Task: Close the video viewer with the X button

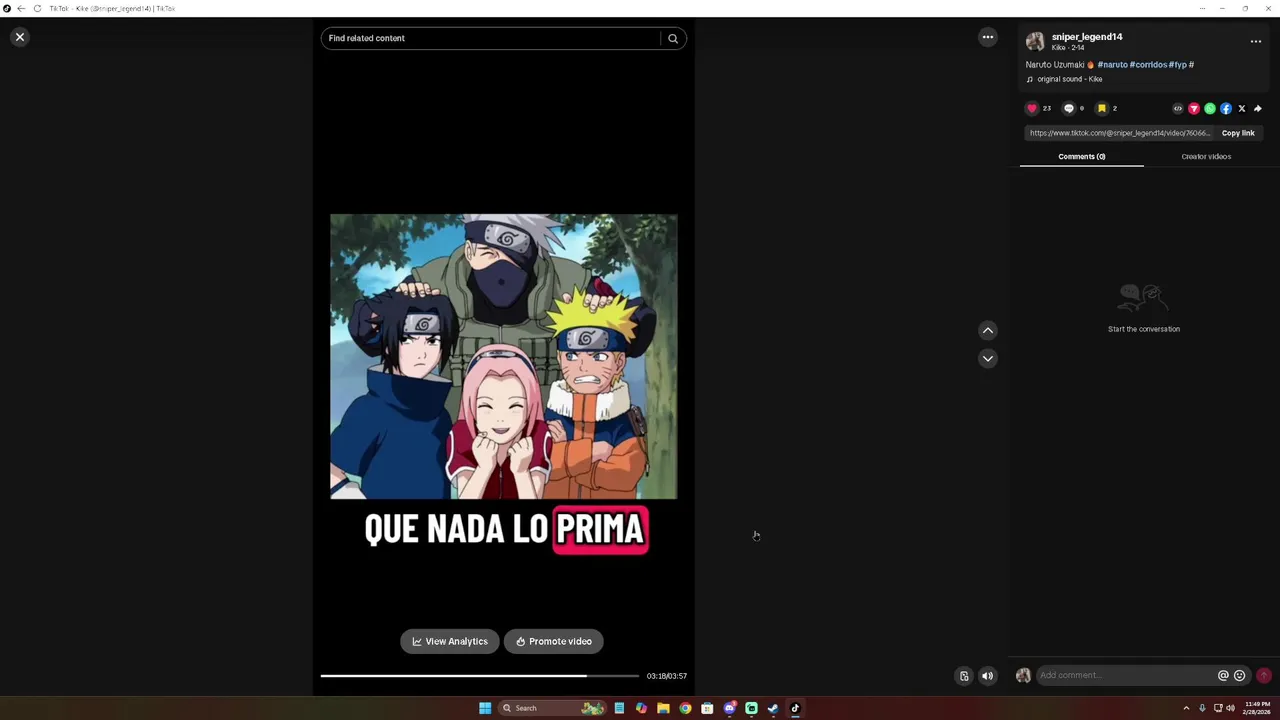Action: (x=19, y=37)
